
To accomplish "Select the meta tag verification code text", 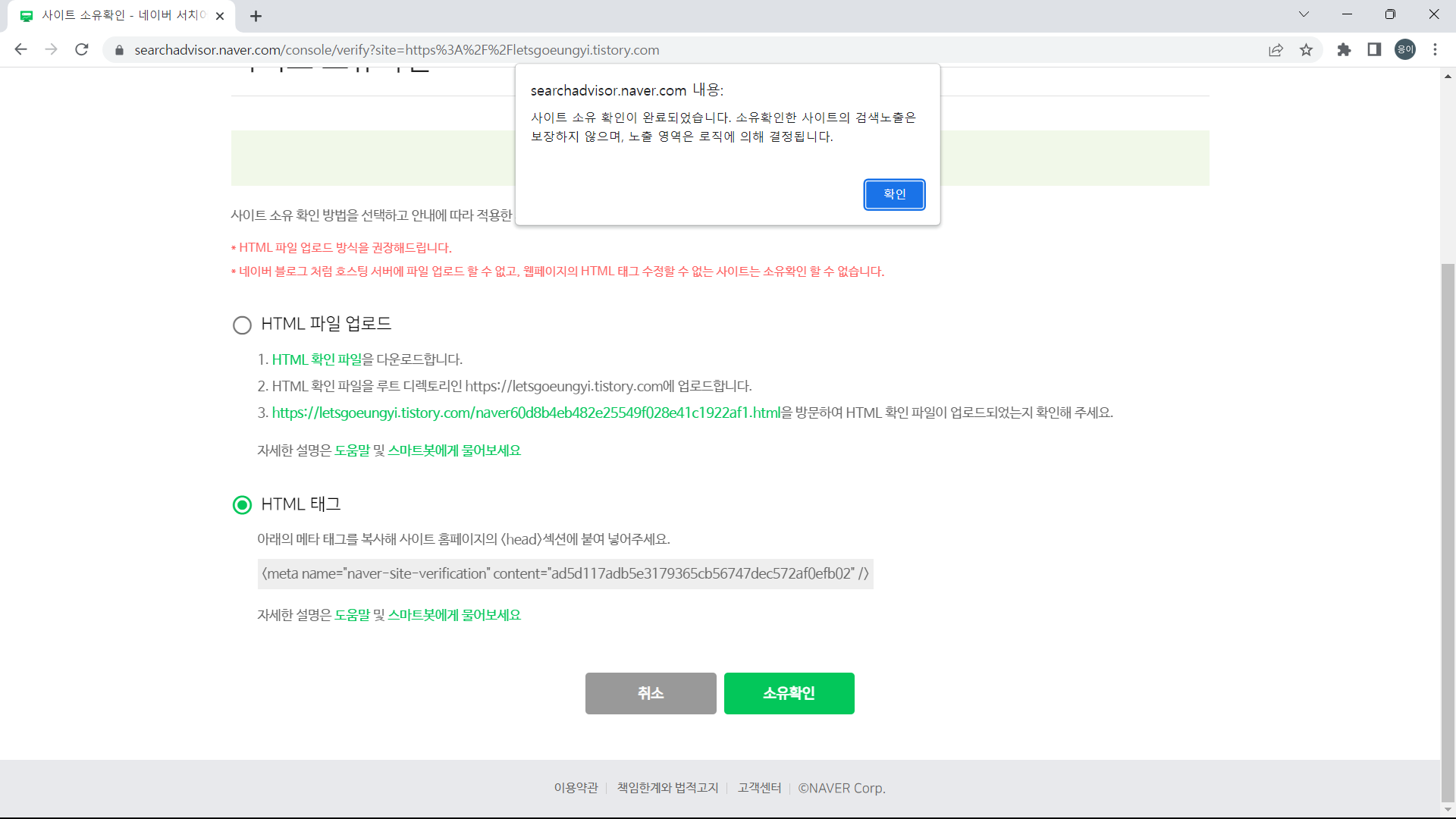I will 565,574.
